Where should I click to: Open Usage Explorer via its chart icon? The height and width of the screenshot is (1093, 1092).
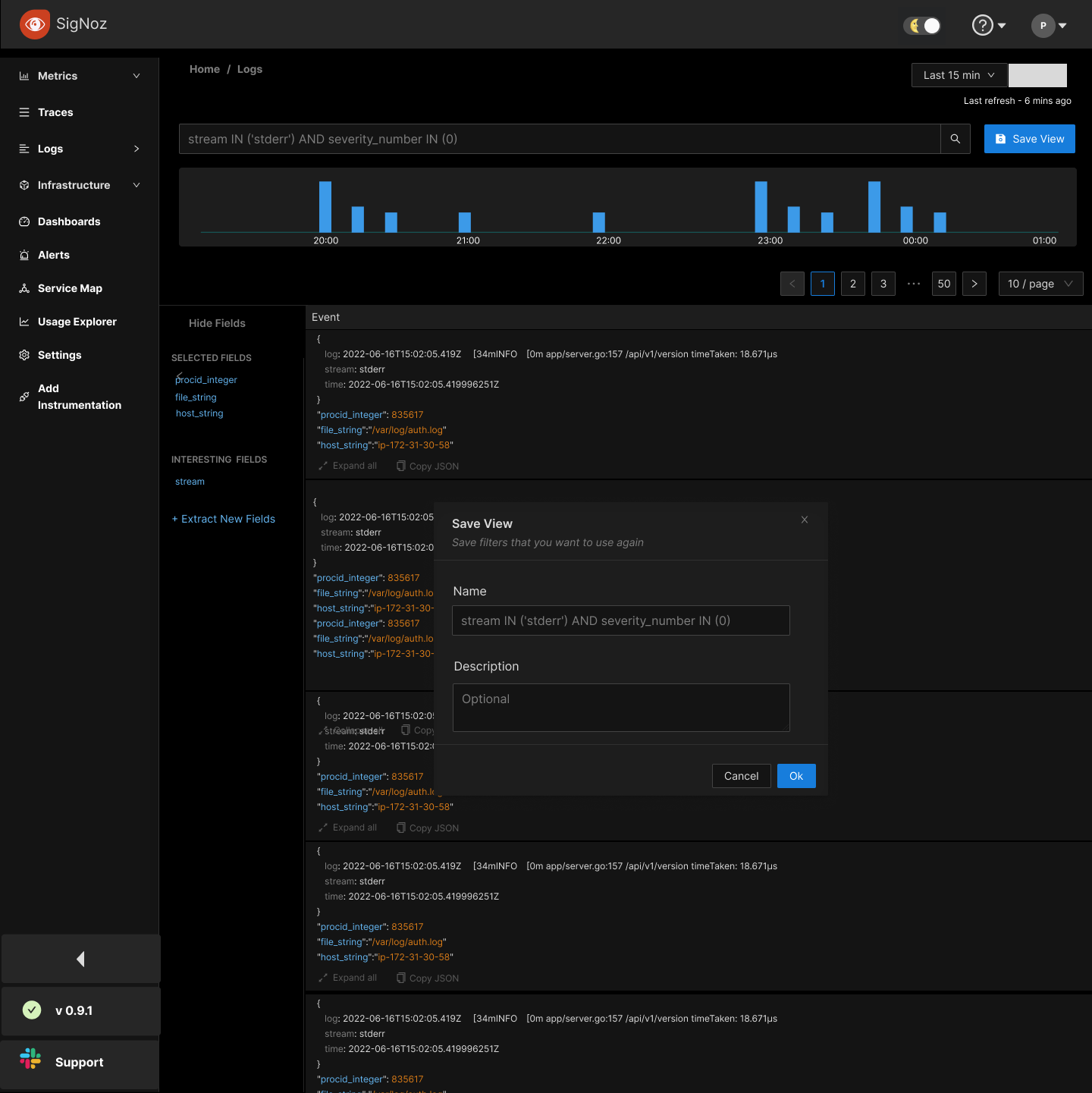pyautogui.click(x=24, y=322)
